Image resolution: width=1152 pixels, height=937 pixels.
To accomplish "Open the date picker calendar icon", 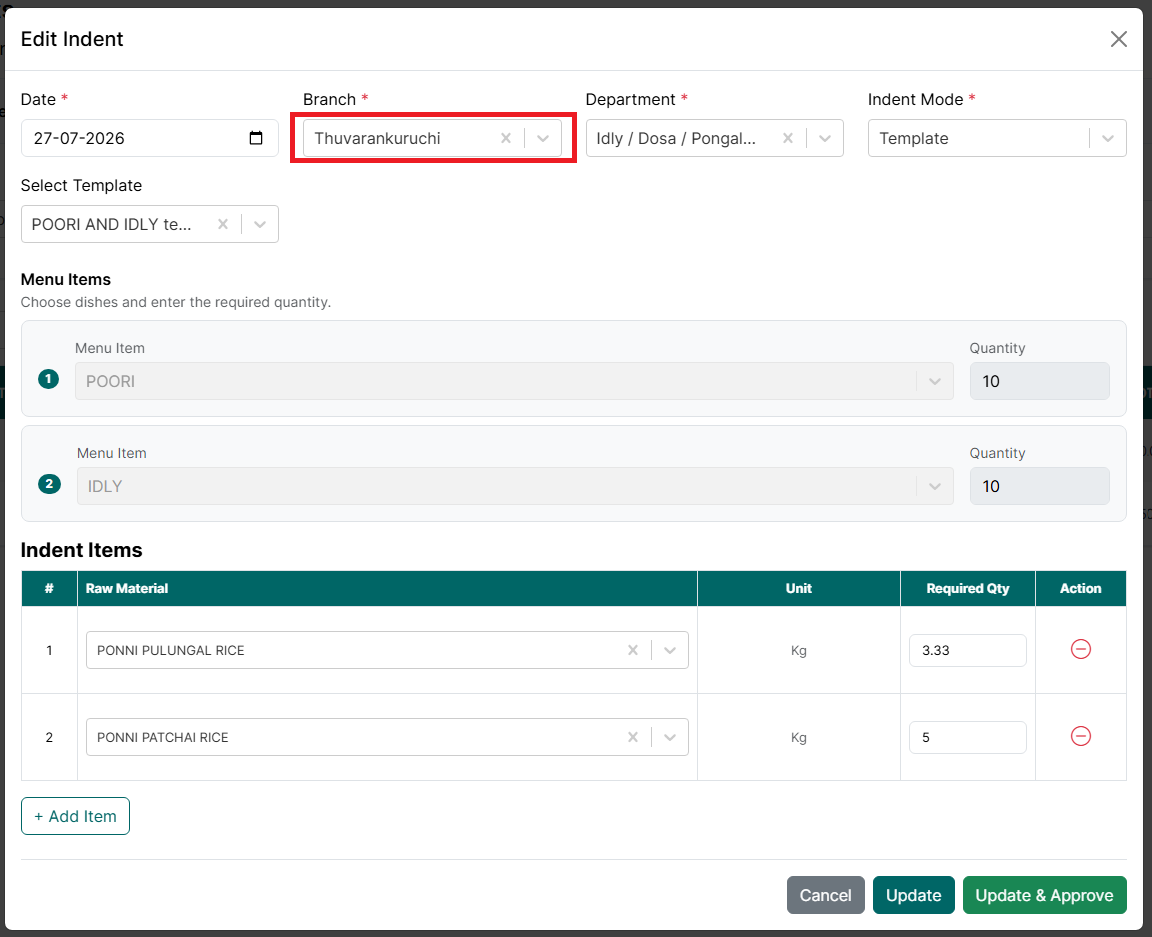I will tap(256, 138).
